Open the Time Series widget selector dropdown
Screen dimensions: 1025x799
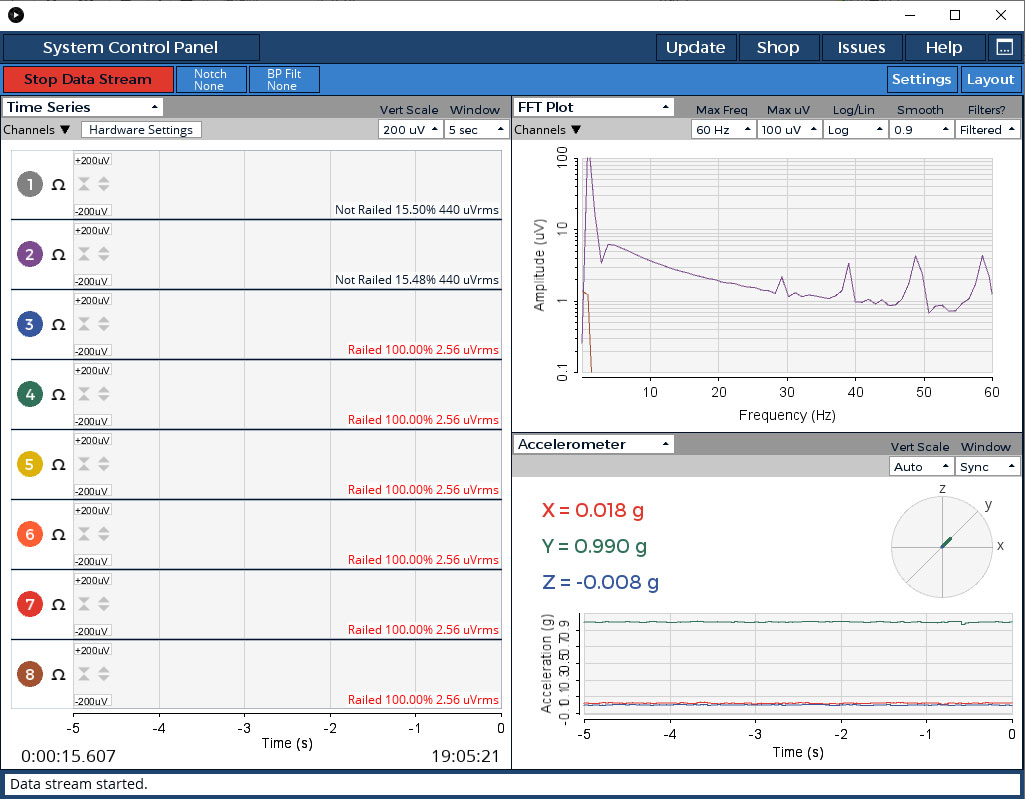click(83, 107)
